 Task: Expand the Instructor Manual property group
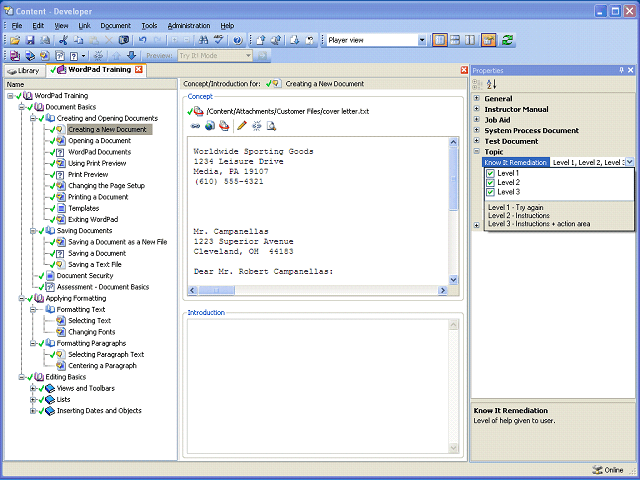(476, 109)
